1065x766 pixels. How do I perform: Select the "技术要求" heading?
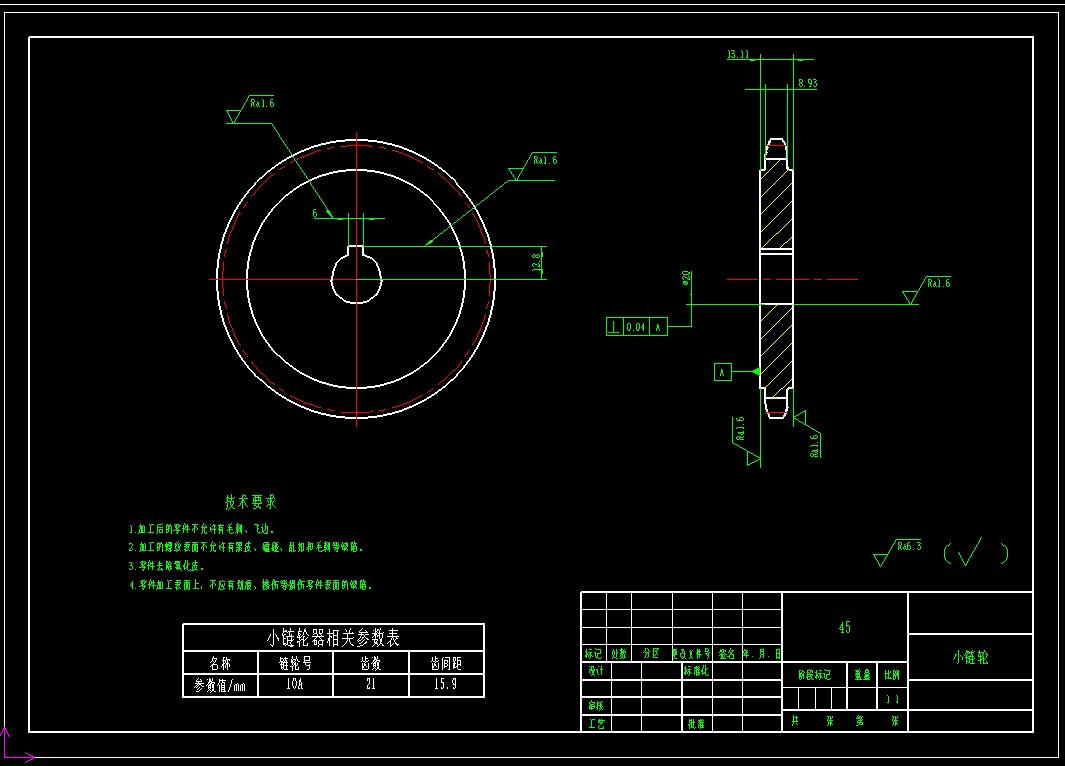click(251, 502)
